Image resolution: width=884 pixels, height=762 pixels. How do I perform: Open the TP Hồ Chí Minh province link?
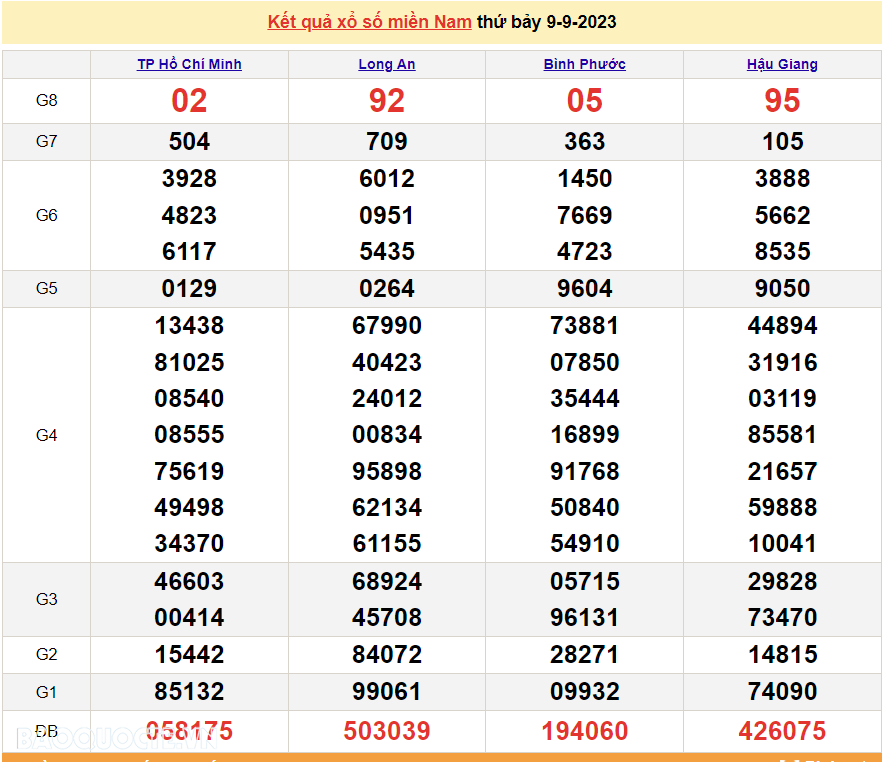click(x=189, y=64)
